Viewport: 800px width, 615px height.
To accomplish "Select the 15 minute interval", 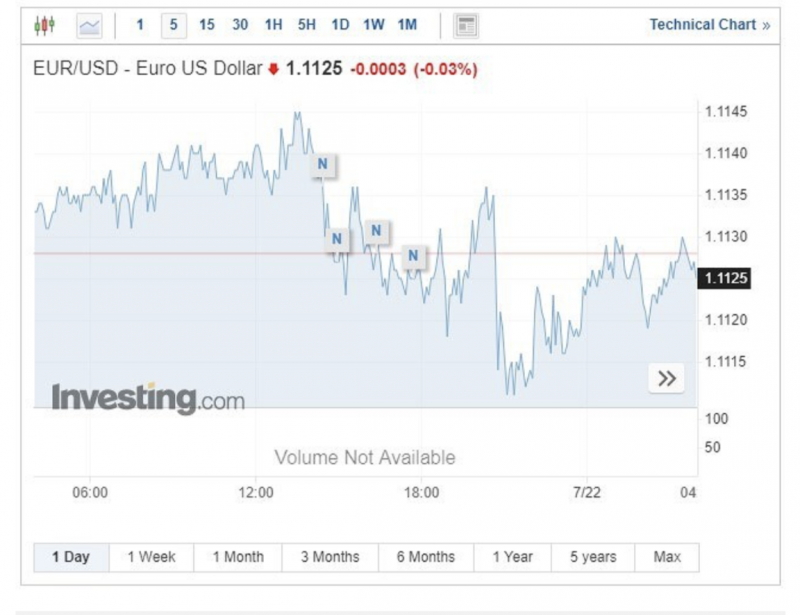I will tap(207, 25).
